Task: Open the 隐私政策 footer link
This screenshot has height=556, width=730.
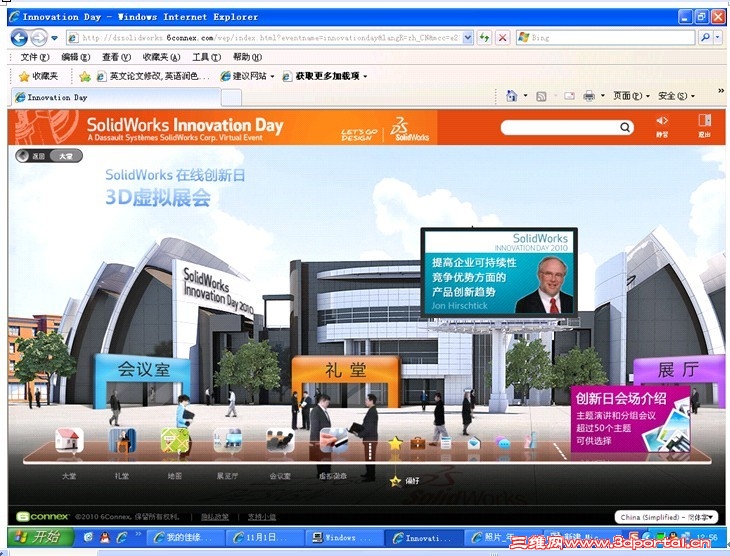Action: 215,517
